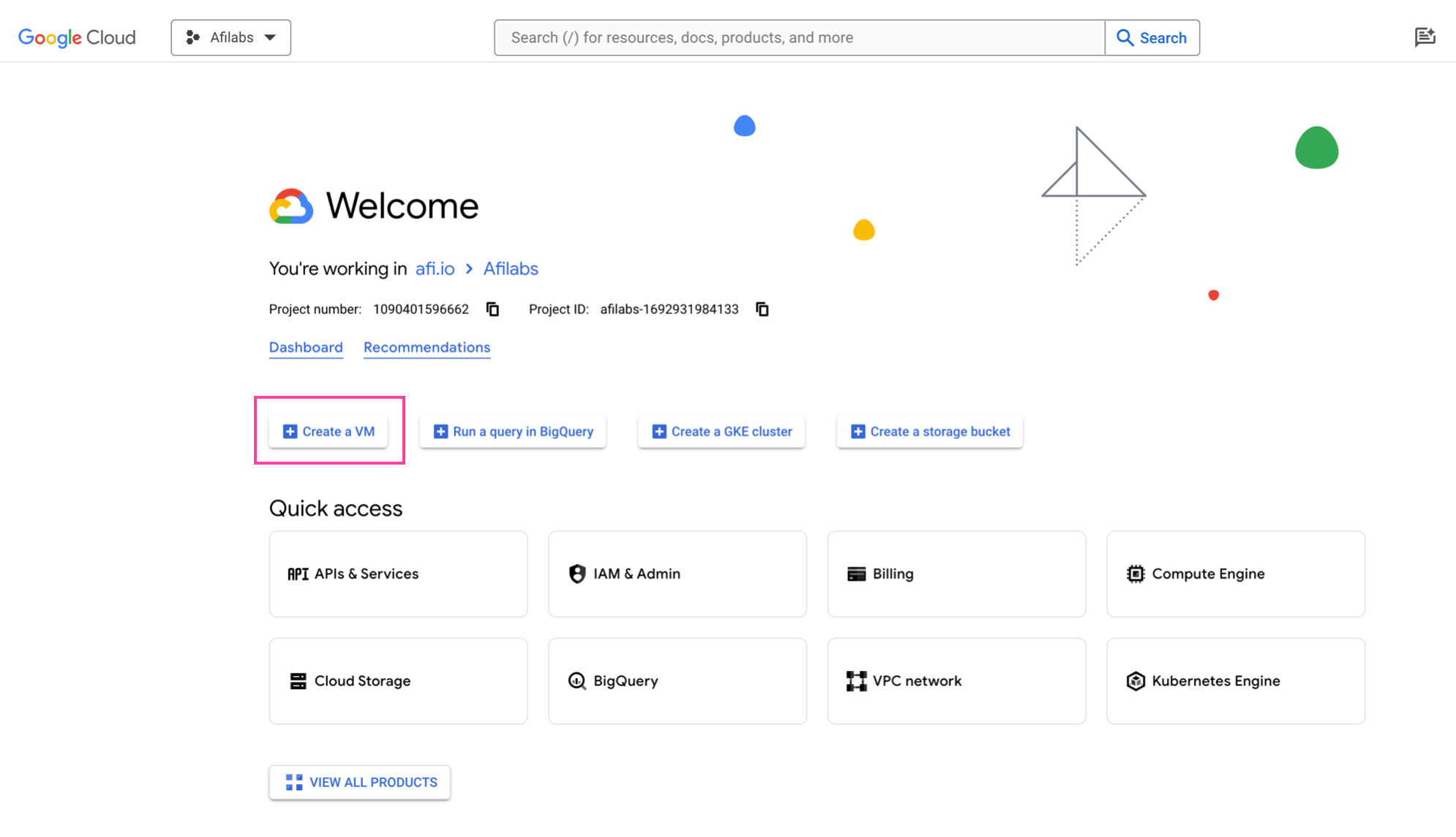The height and width of the screenshot is (837, 1456).
Task: Click Create a GKE cluster
Action: pyautogui.click(x=721, y=431)
